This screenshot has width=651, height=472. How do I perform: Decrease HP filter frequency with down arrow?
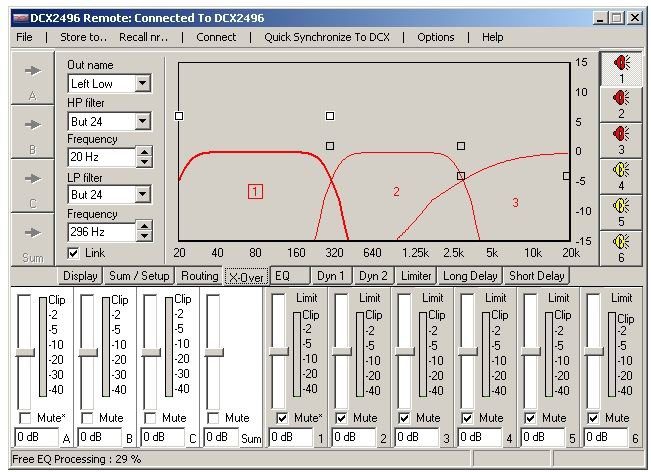[144, 162]
